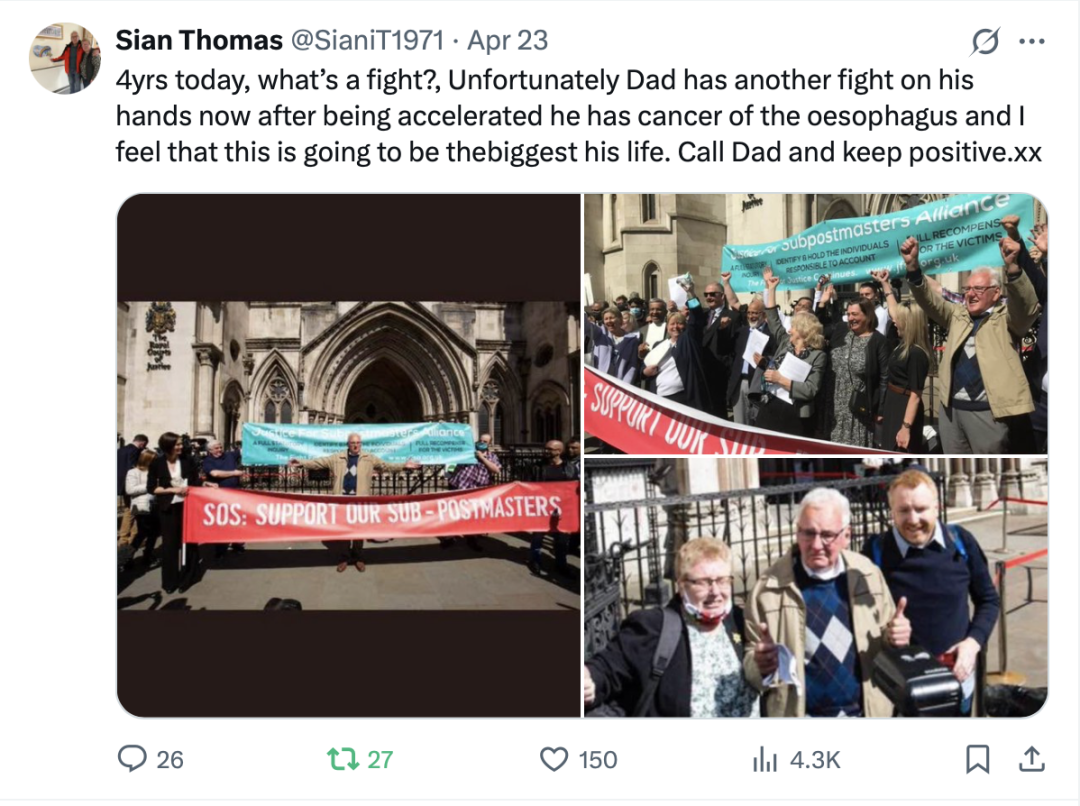This screenshot has height=806, width=1080.
Task: Like the tweet with heart icon
Action: [x=554, y=760]
